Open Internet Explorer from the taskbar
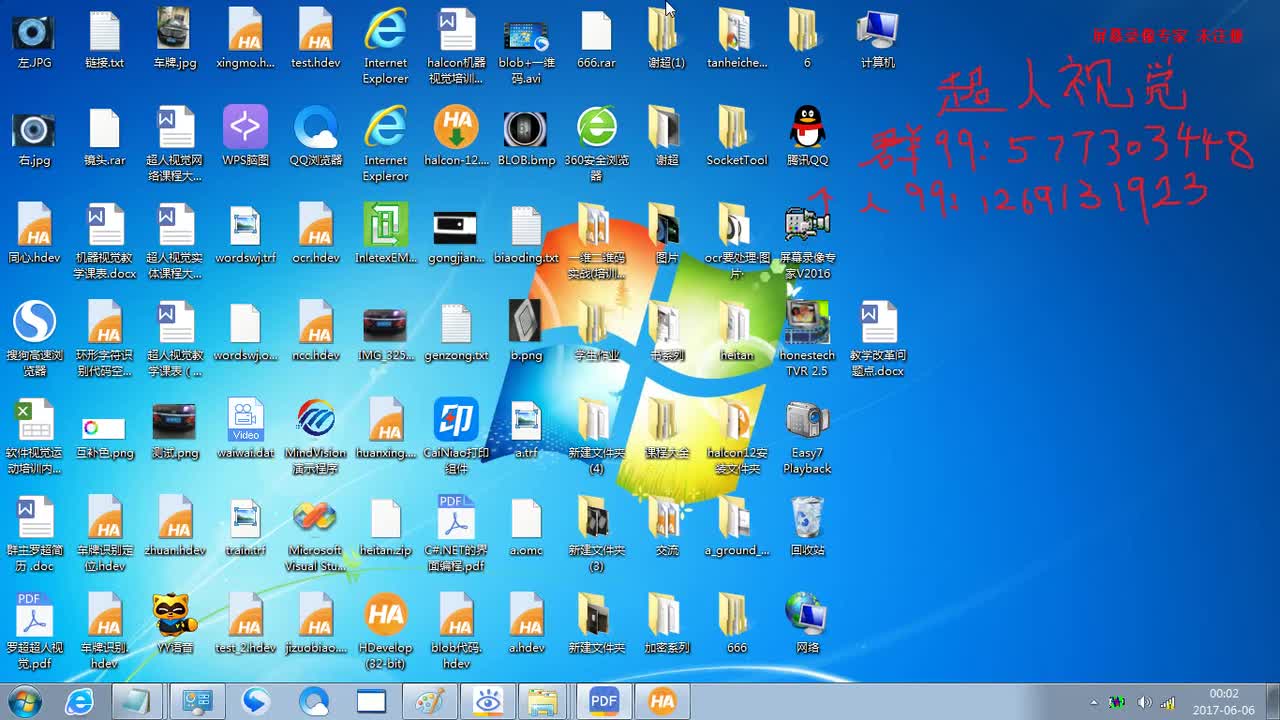This screenshot has height=720, width=1280. pyautogui.click(x=80, y=702)
